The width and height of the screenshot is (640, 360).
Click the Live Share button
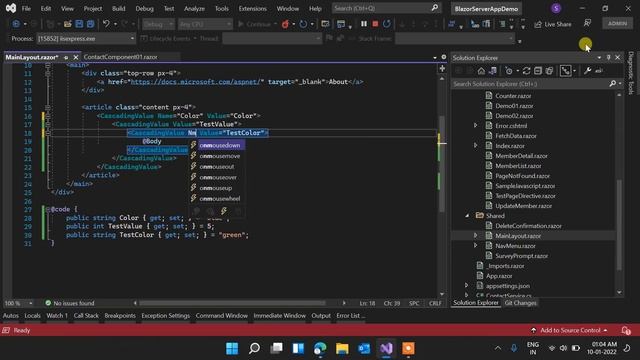[553, 24]
